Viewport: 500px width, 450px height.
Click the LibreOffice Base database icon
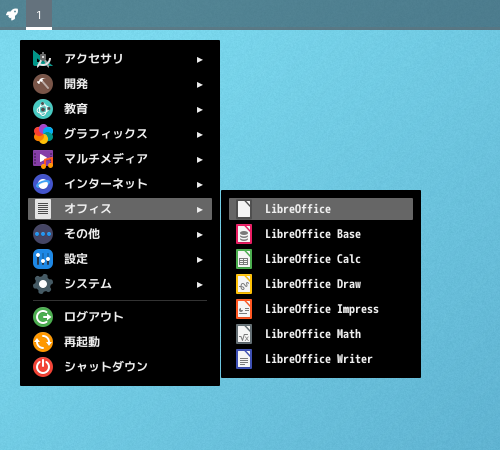pos(244,234)
